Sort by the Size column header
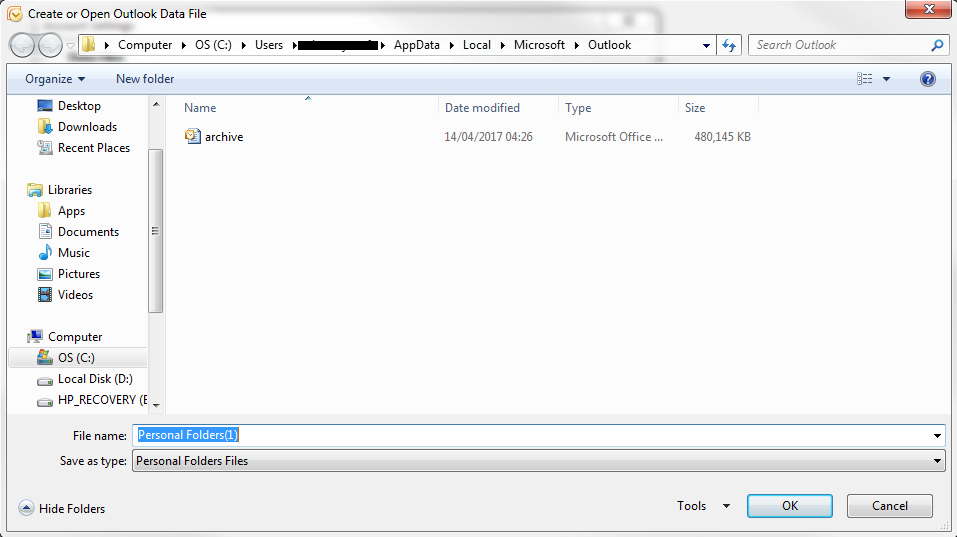The width and height of the screenshot is (957, 537). pyautogui.click(x=695, y=108)
